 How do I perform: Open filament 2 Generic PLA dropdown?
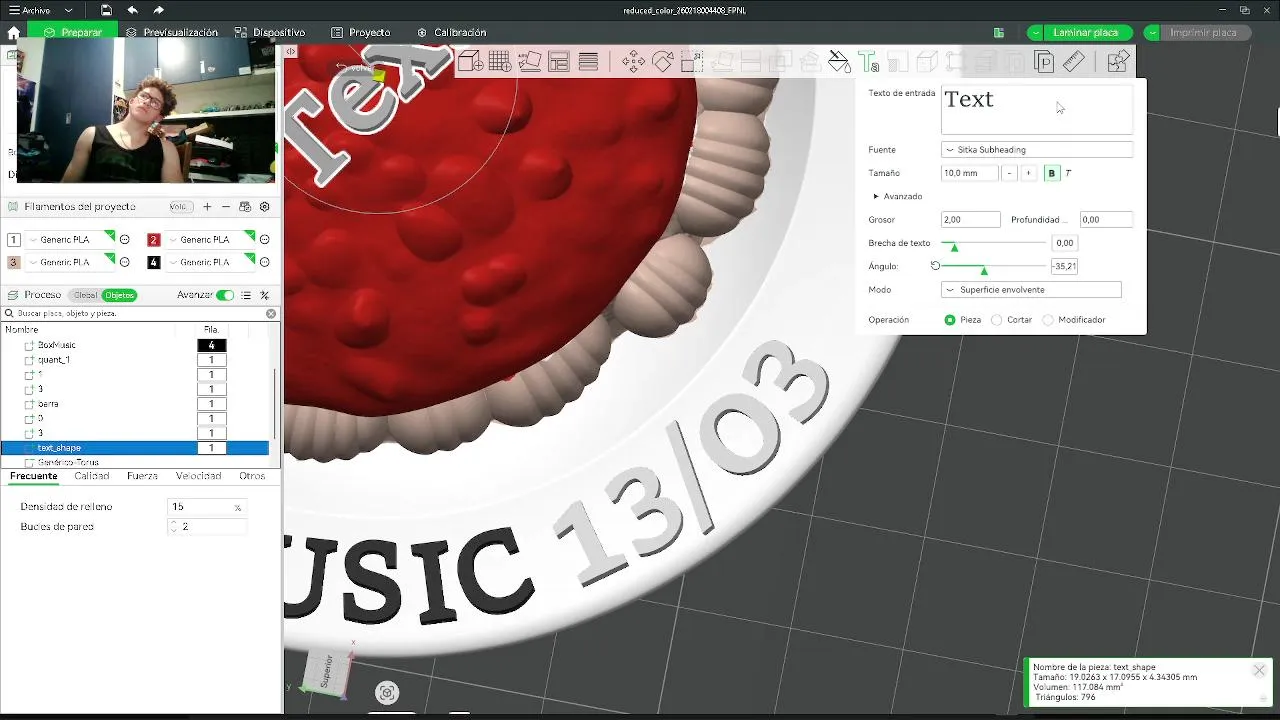pos(209,240)
